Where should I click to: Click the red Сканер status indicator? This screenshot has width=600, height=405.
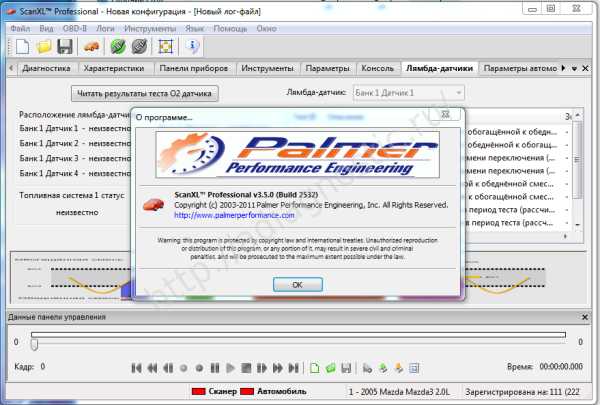point(199,392)
